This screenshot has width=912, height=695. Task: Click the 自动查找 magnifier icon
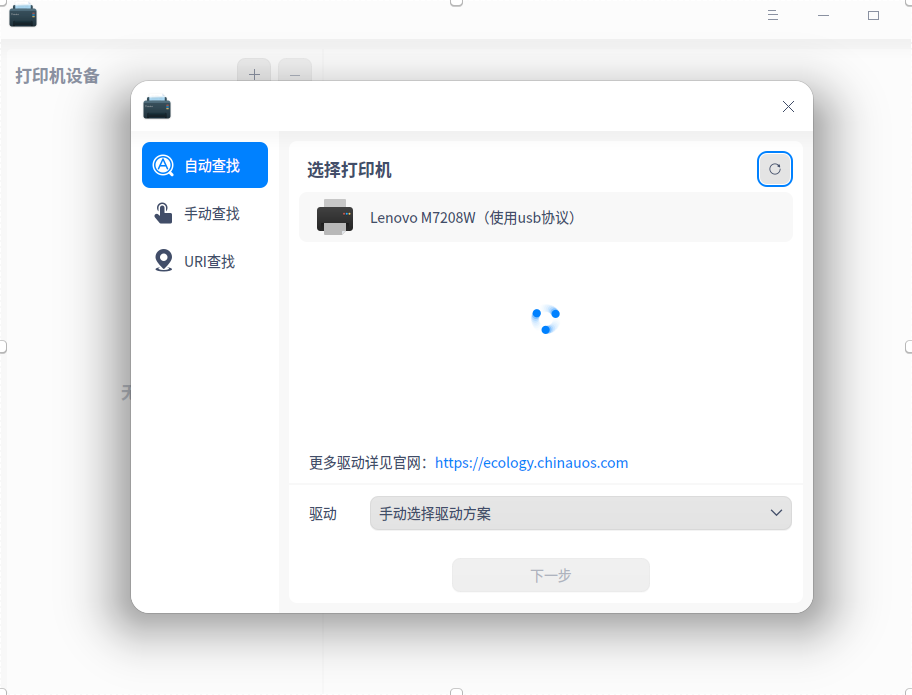click(163, 165)
